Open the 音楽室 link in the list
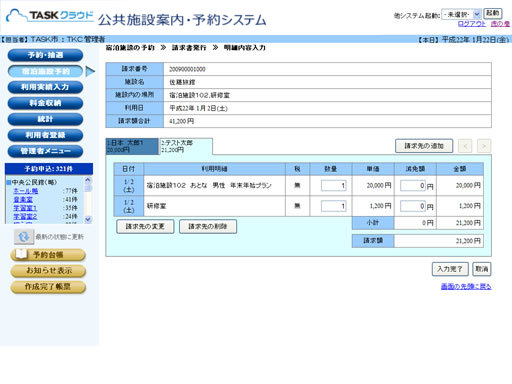 pos(23,199)
